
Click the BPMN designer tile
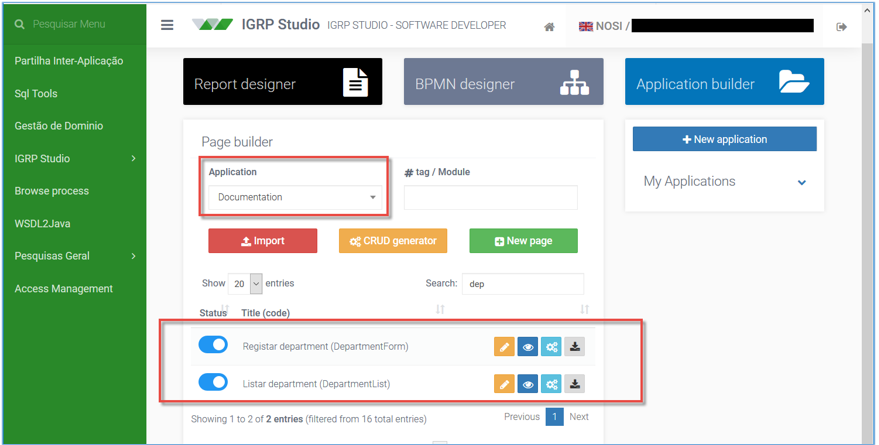[x=503, y=82]
